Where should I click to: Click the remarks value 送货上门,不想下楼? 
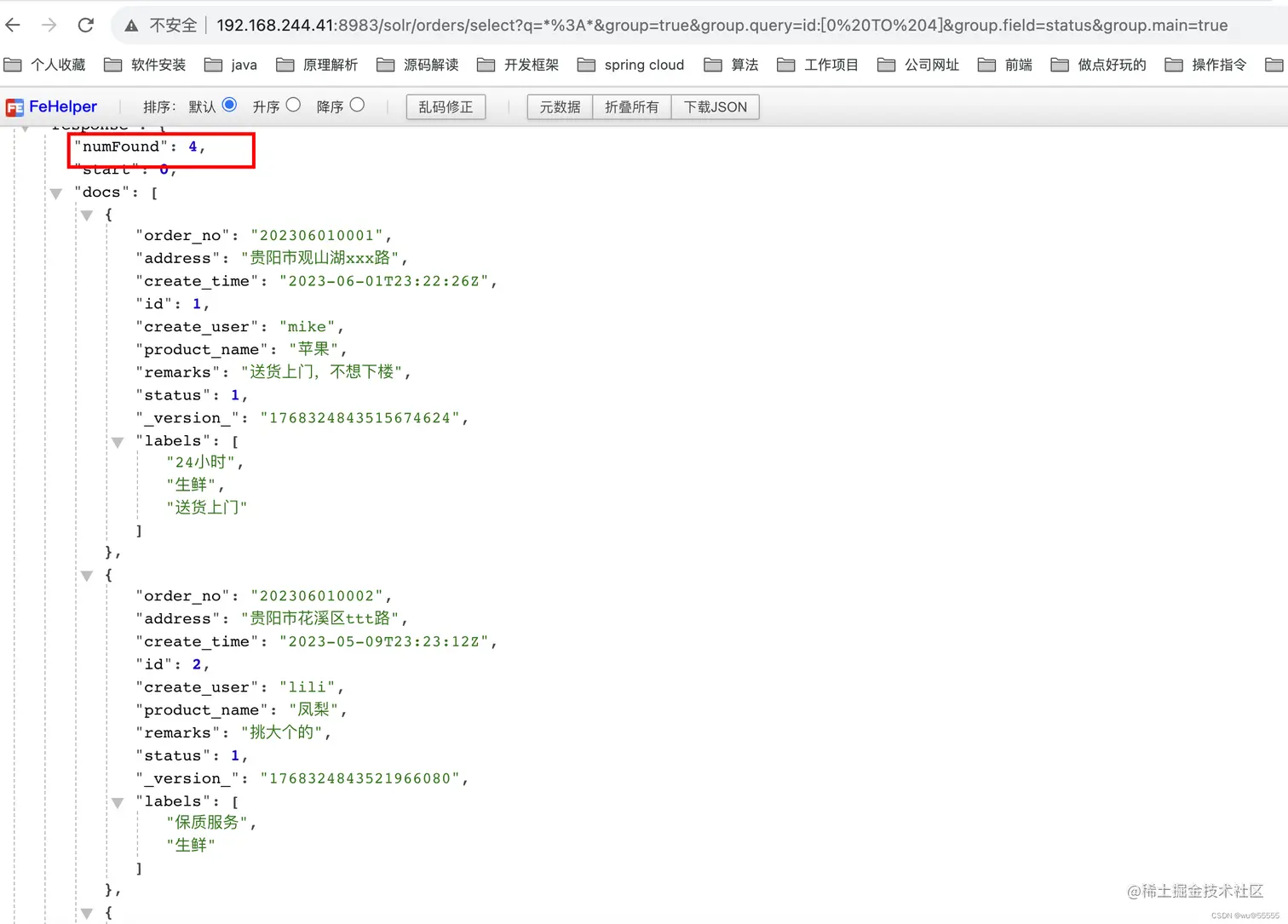(321, 372)
